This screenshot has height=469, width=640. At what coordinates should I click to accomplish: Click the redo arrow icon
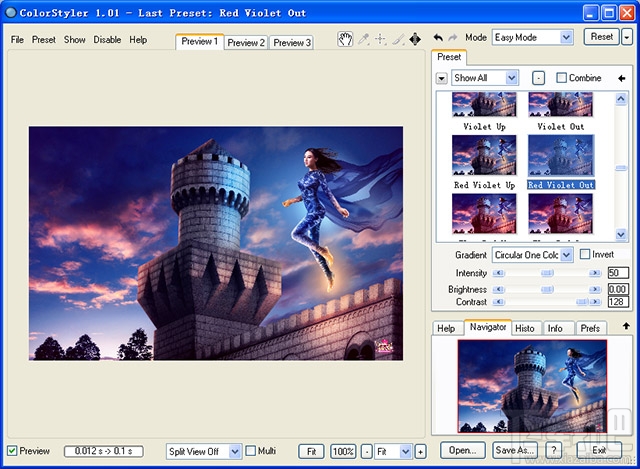[x=452, y=38]
